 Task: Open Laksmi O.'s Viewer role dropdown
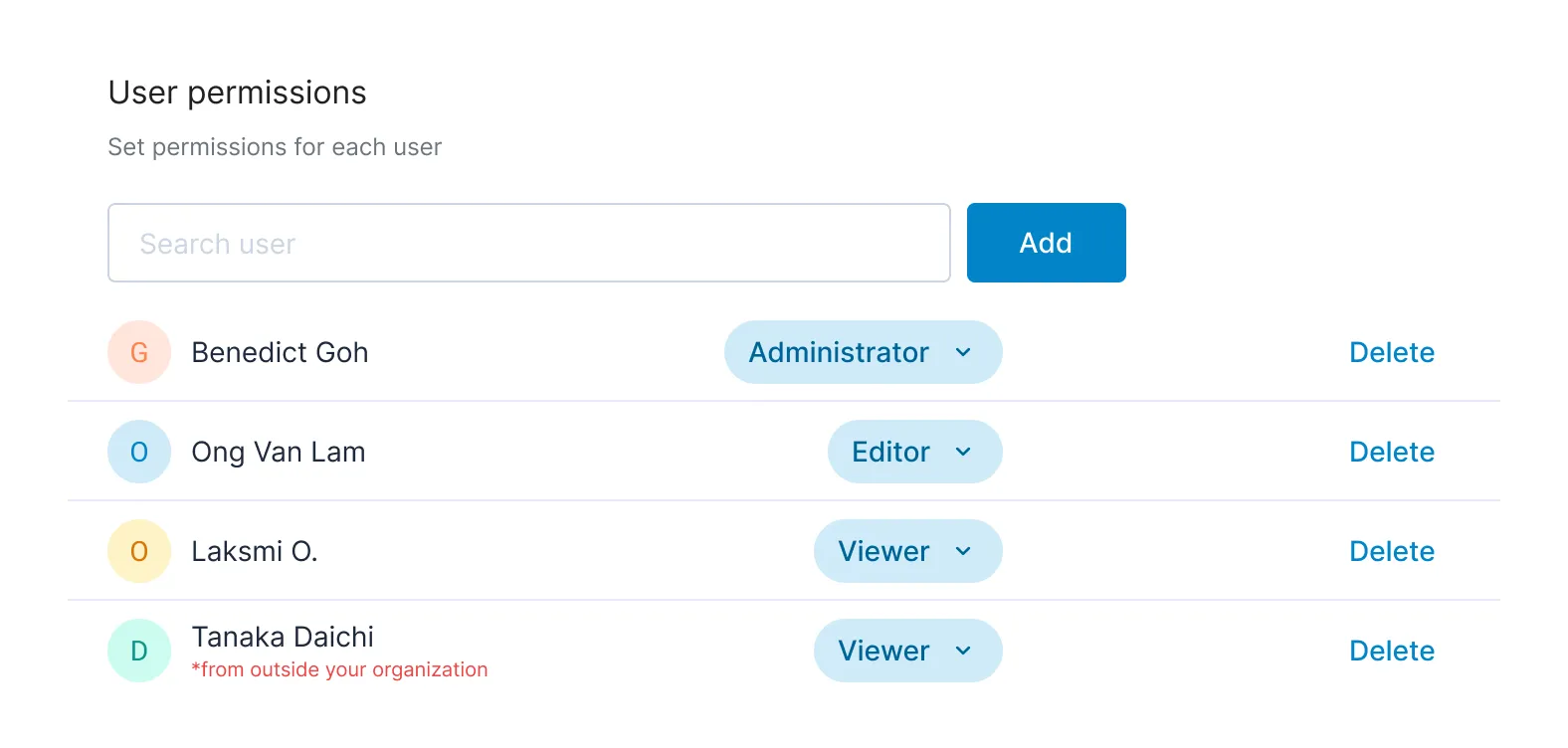[x=907, y=551]
